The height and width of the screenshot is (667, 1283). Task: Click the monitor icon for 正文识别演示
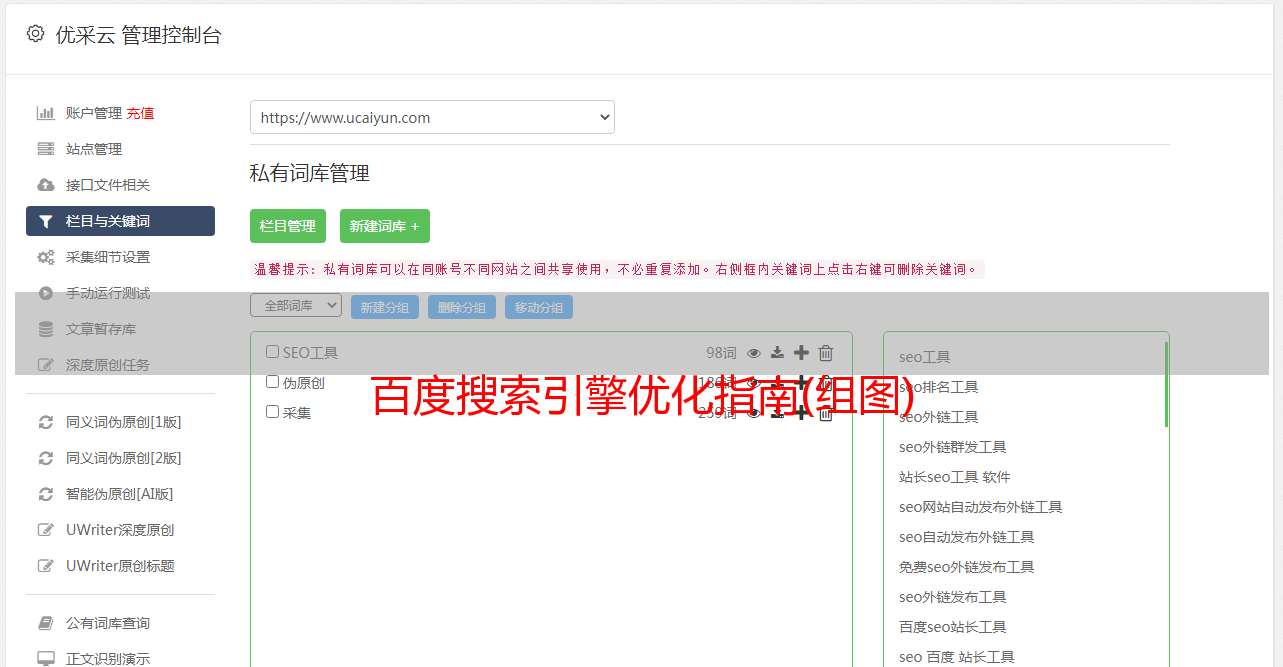click(x=46, y=659)
